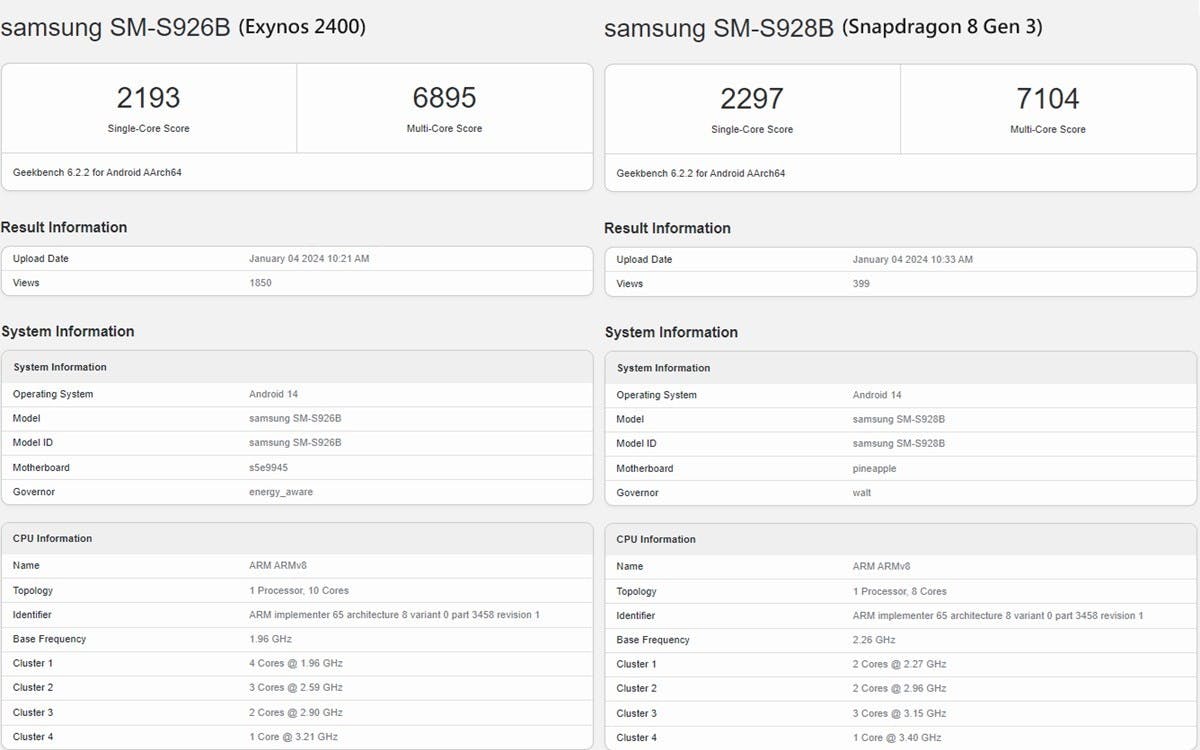Viewport: 1200px width, 750px height.
Task: Select the walt governor value
Action: tap(862, 493)
